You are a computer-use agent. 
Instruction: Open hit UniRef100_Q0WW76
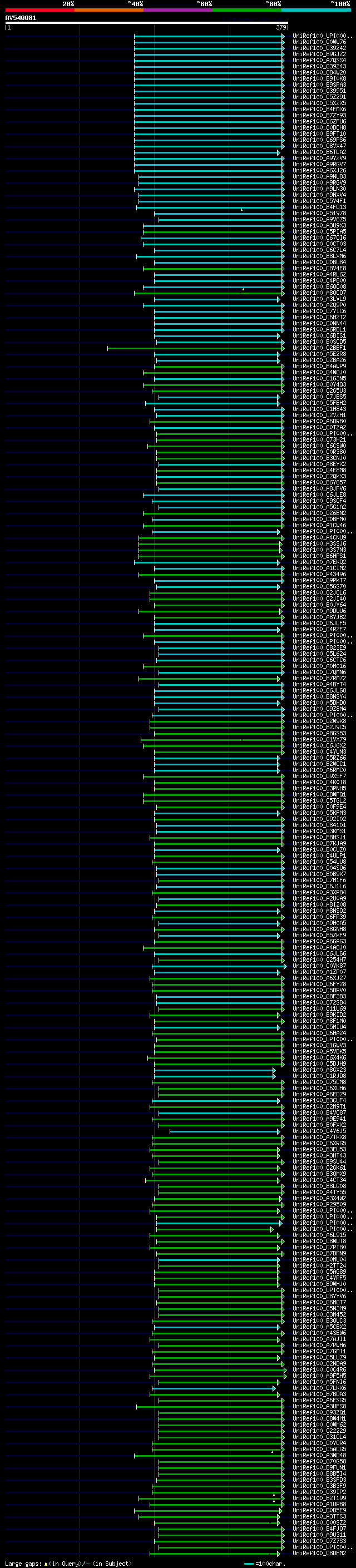(319, 42)
